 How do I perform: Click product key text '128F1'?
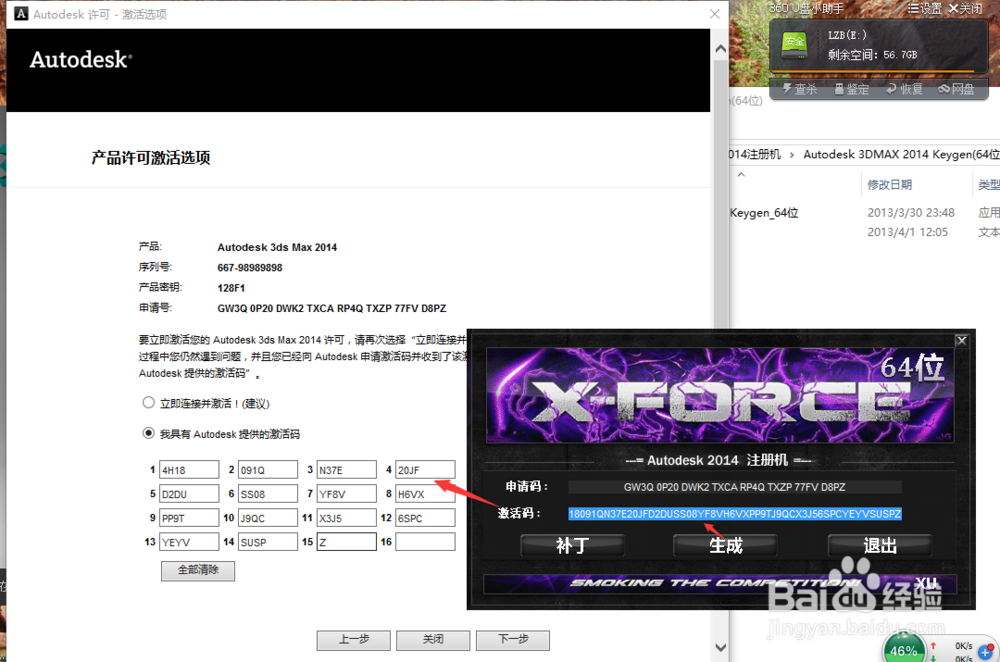(231, 288)
